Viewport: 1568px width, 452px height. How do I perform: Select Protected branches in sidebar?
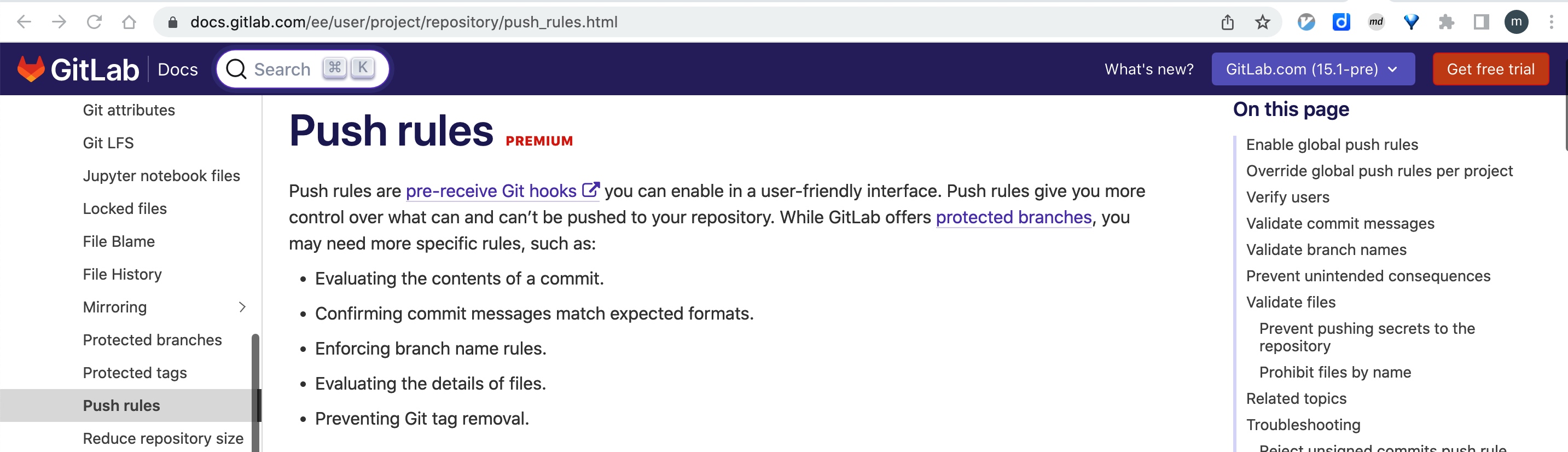[152, 340]
